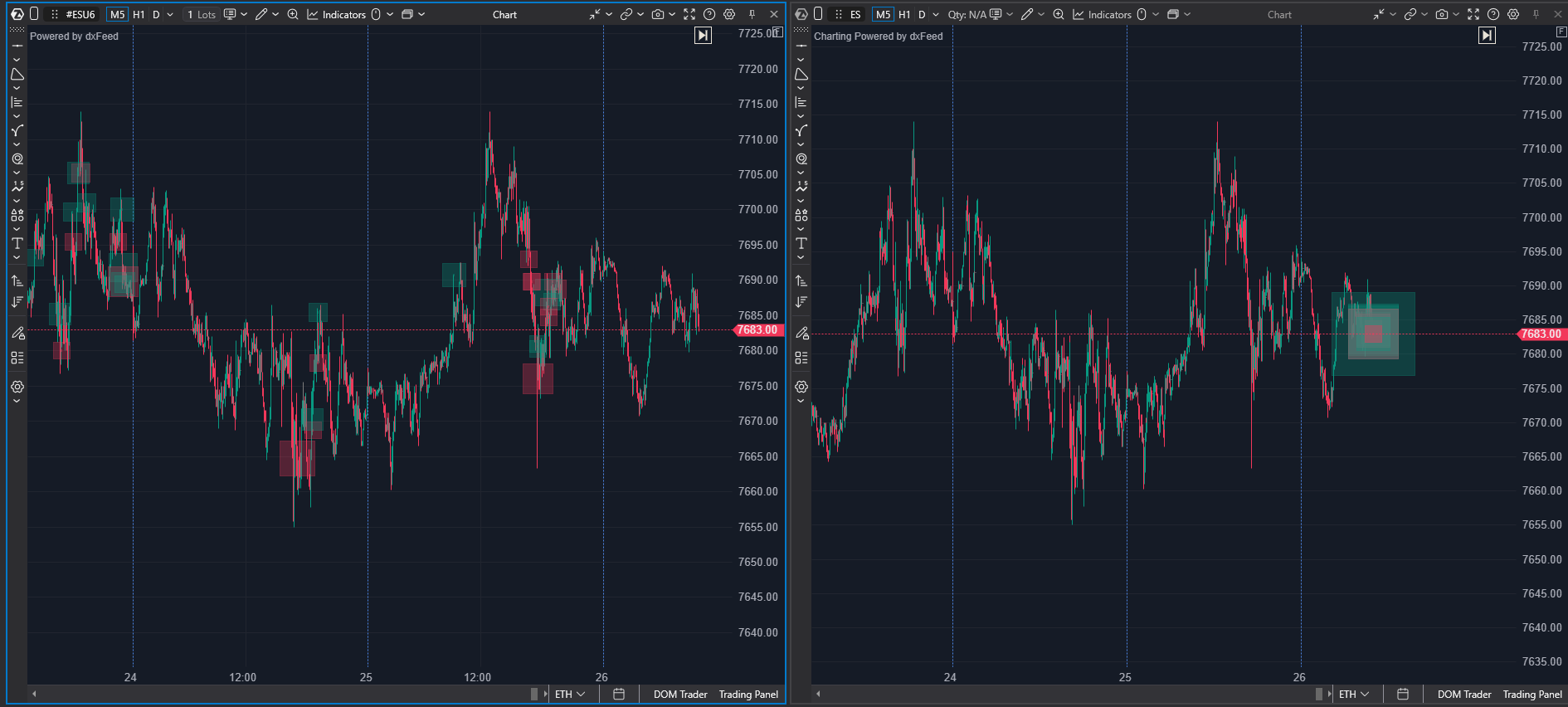Expand the collapse-arrows dropdown in ES toolbar

click(1393, 14)
